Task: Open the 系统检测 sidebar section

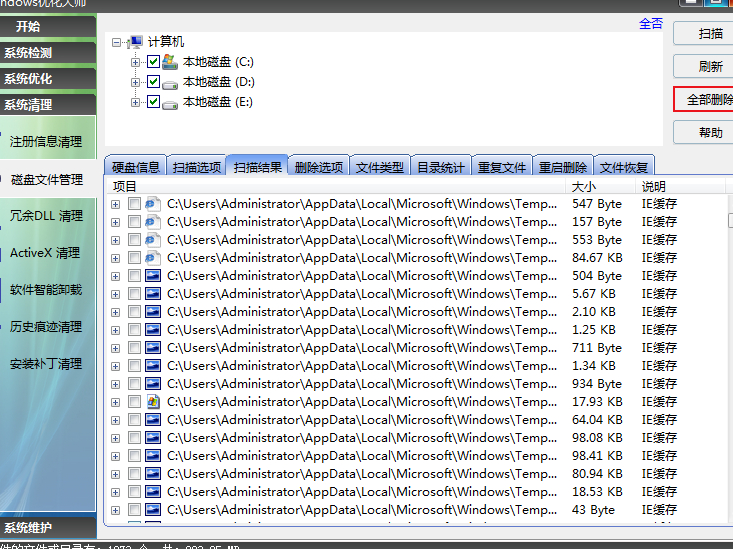Action: coord(48,52)
